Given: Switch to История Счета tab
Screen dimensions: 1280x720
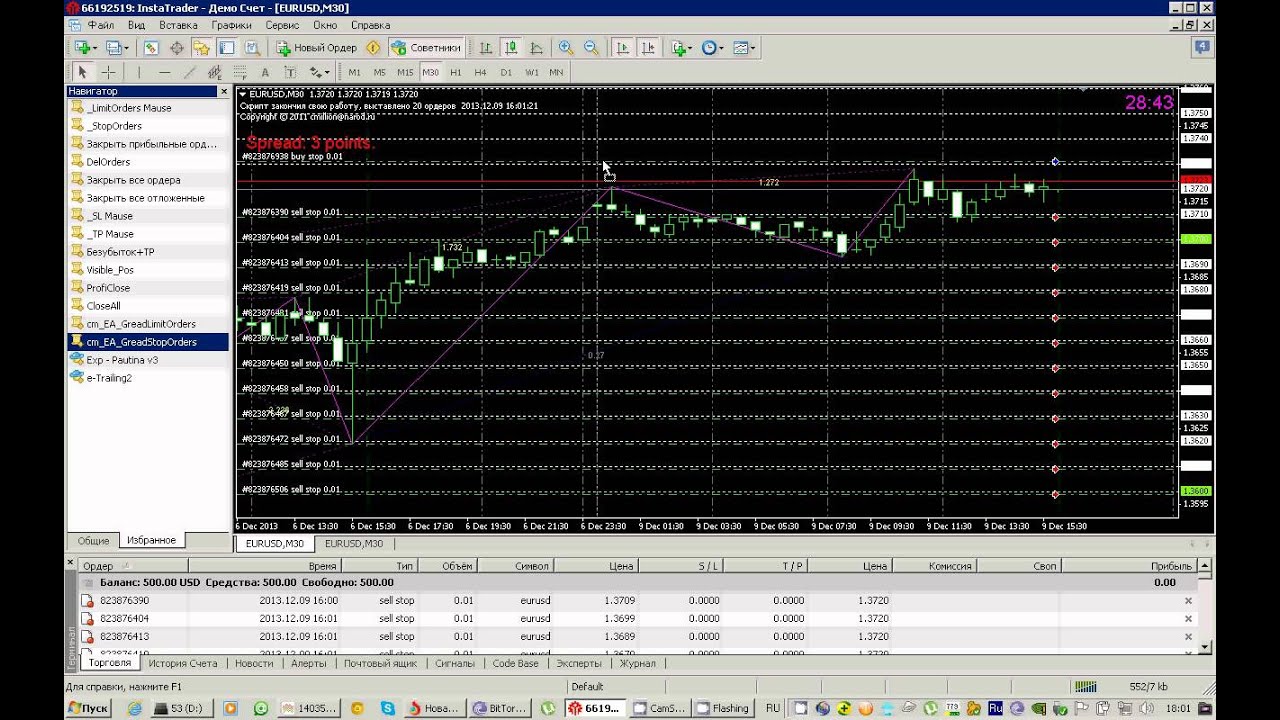Looking at the screenshot, I should (x=183, y=663).
